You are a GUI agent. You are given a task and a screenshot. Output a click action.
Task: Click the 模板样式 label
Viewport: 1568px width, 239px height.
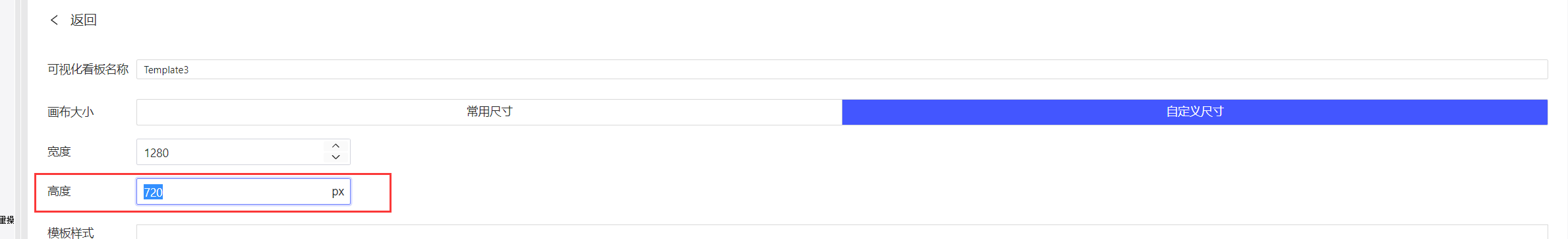(71, 232)
